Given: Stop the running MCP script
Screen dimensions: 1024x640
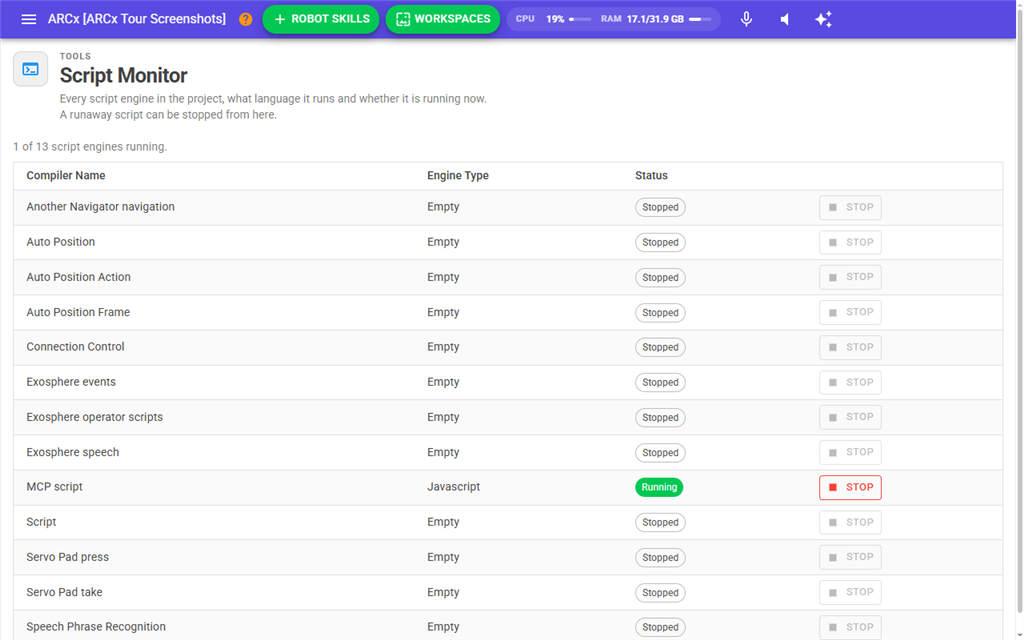Looking at the screenshot, I should [850, 487].
